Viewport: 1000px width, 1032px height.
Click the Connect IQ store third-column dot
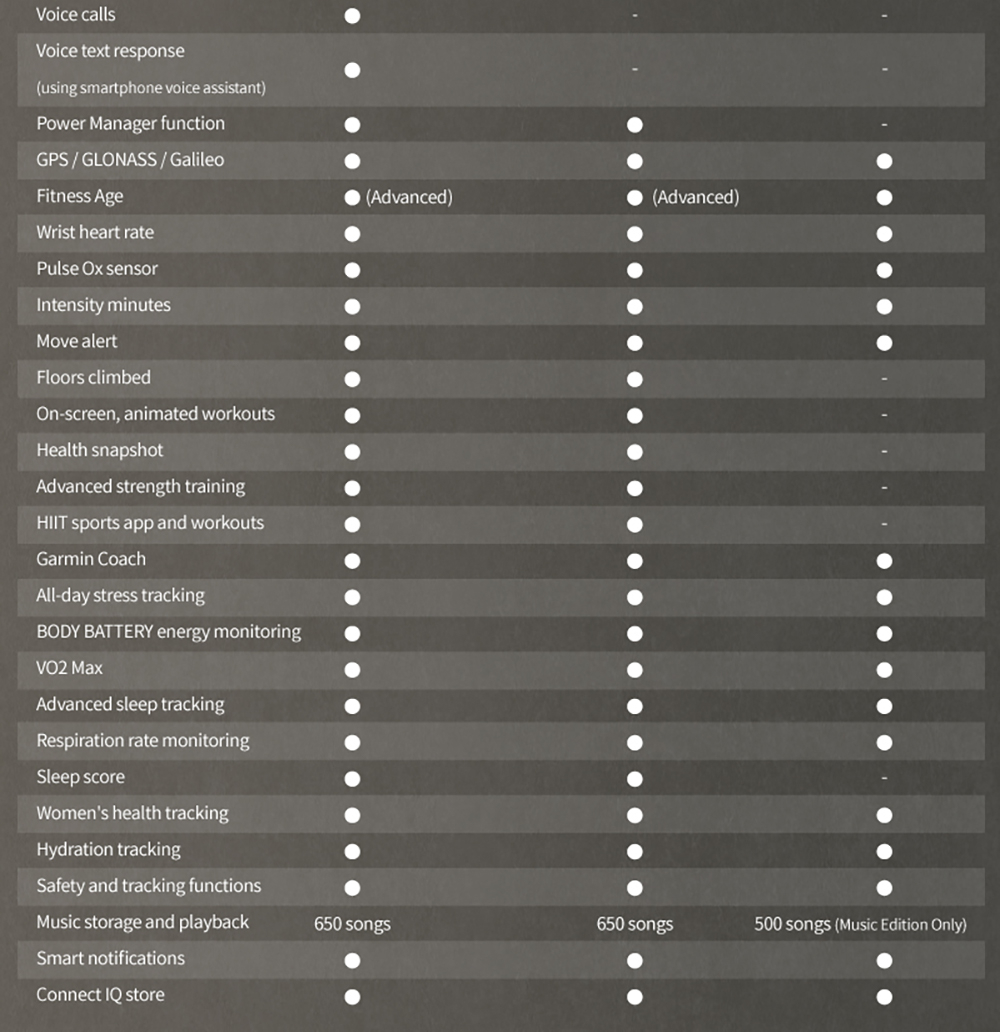tap(884, 996)
